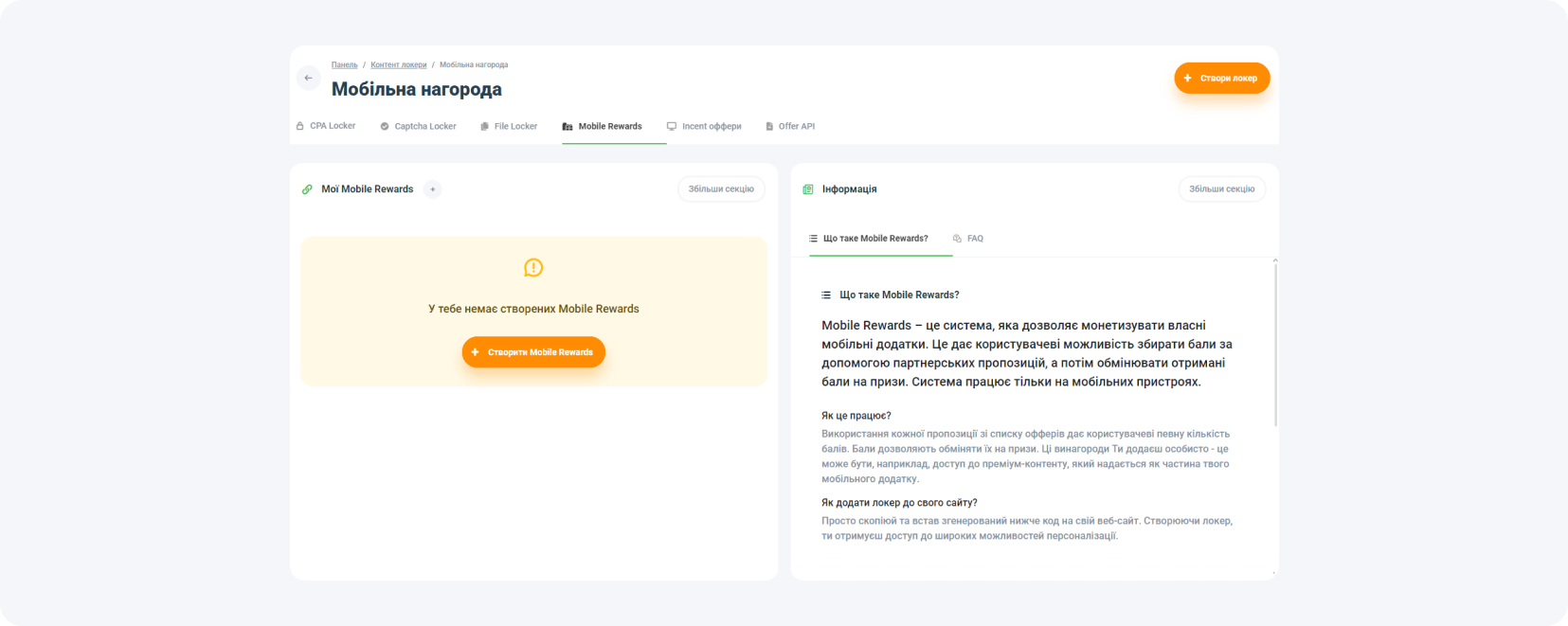The width and height of the screenshot is (1568, 626).
Task: Click the back arrow button
Action: (x=308, y=78)
